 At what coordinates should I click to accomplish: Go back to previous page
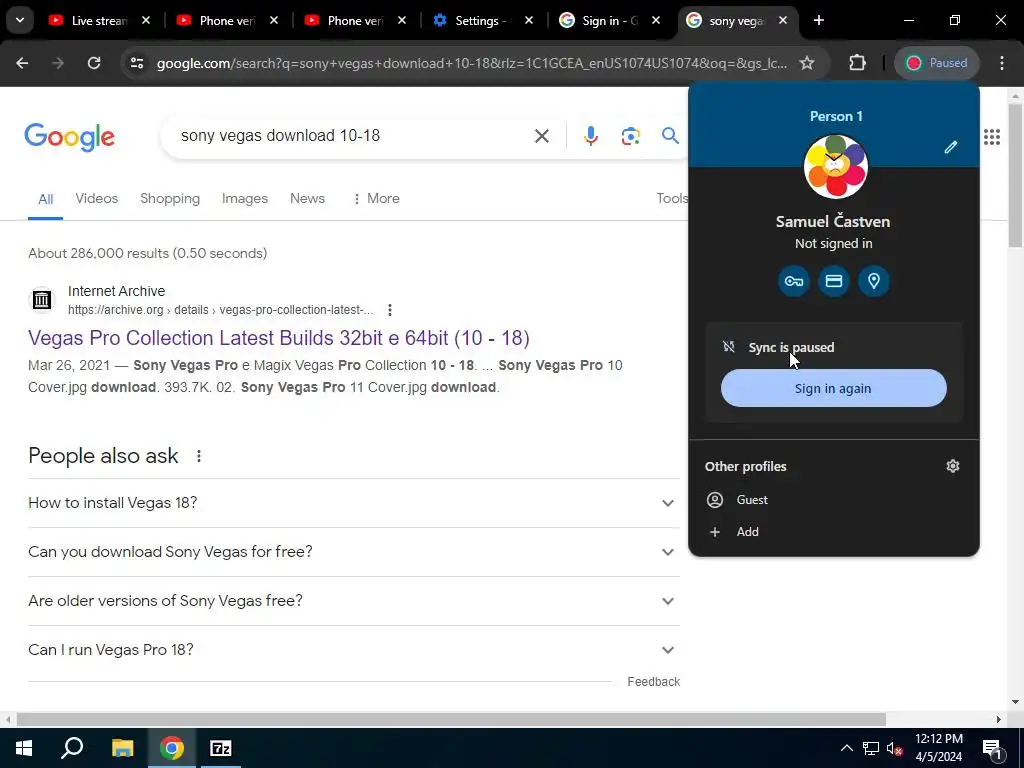coord(22,63)
